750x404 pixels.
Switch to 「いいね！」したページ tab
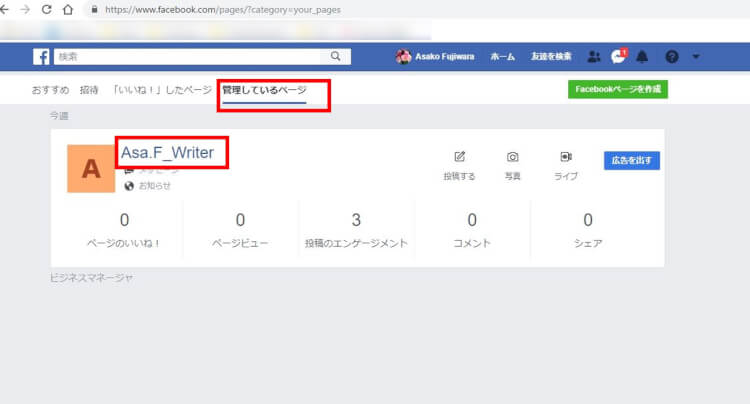[x=161, y=90]
